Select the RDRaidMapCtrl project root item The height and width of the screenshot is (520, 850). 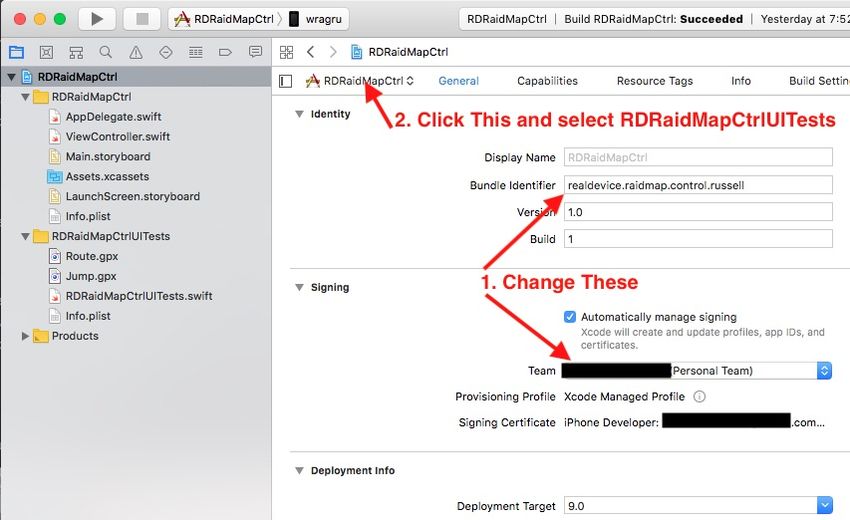point(136,76)
